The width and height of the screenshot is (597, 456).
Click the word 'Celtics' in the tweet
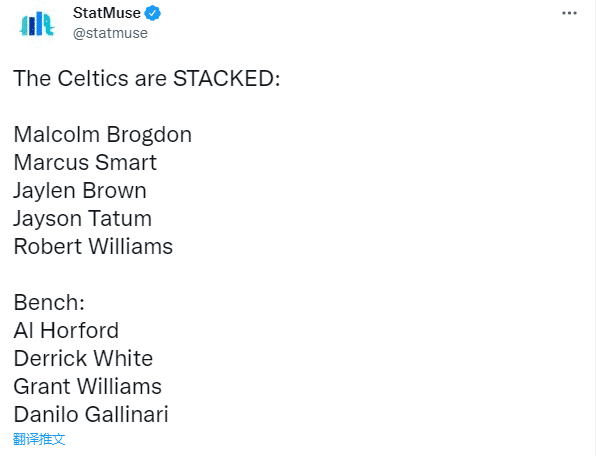click(93, 79)
